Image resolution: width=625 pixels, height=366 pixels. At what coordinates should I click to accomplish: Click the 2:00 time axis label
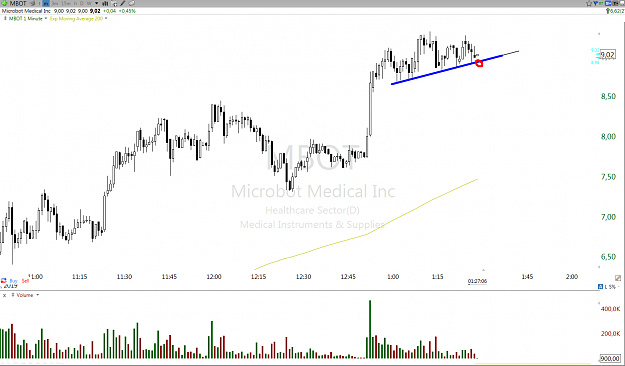pos(572,277)
